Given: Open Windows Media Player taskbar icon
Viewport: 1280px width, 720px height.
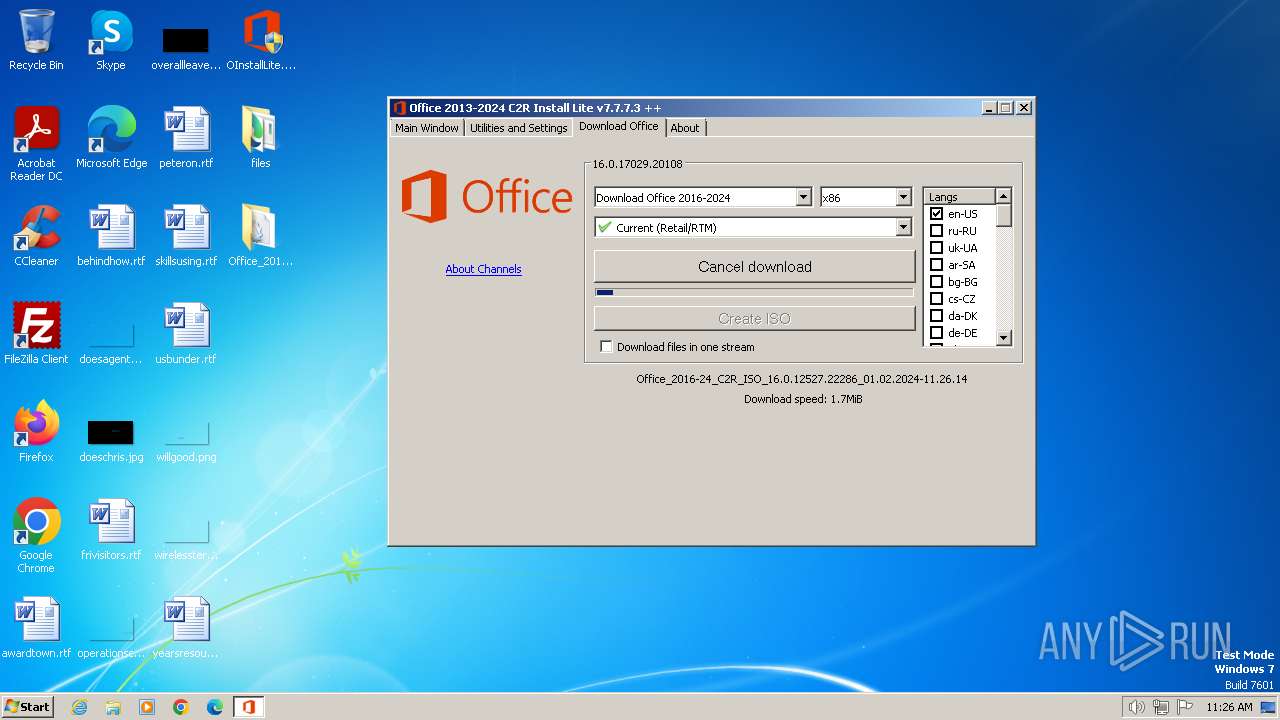Looking at the screenshot, I should (x=147, y=707).
